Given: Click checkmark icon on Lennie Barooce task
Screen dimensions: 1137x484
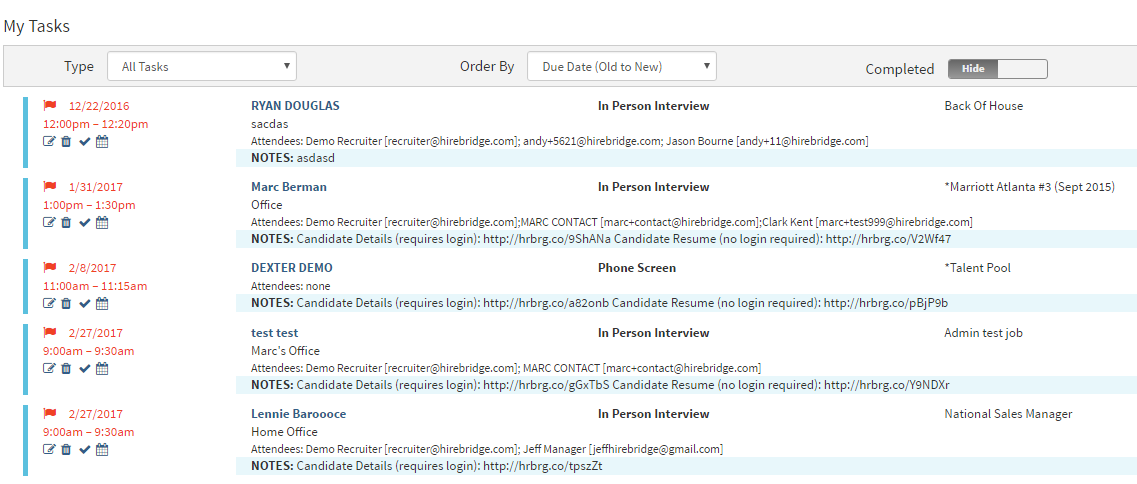Looking at the screenshot, I should point(84,450).
